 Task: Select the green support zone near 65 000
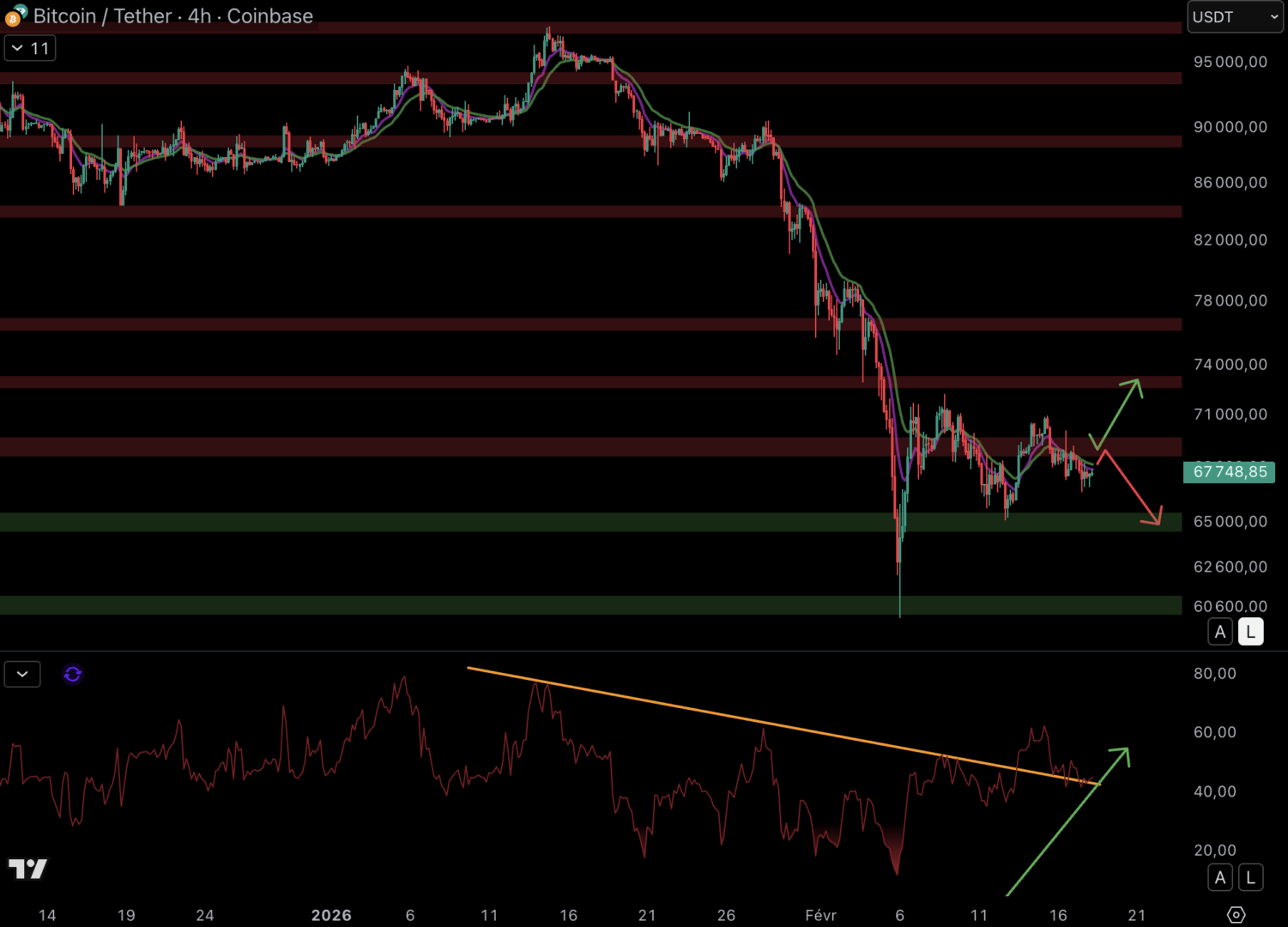coord(515,522)
